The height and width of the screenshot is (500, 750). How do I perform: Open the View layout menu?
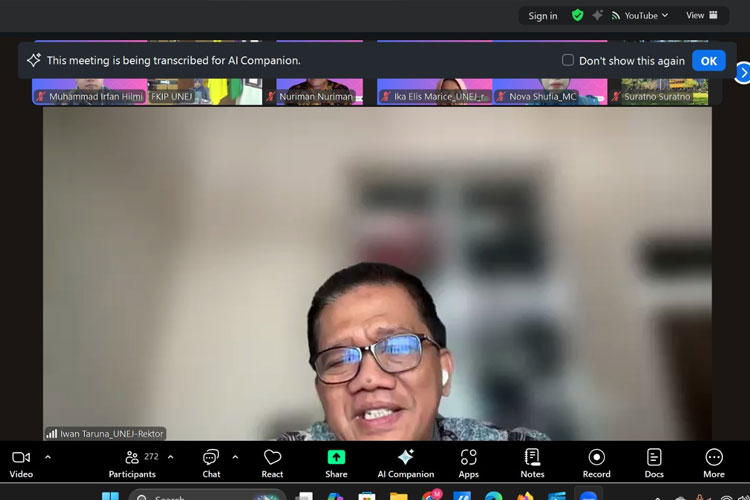(702, 15)
